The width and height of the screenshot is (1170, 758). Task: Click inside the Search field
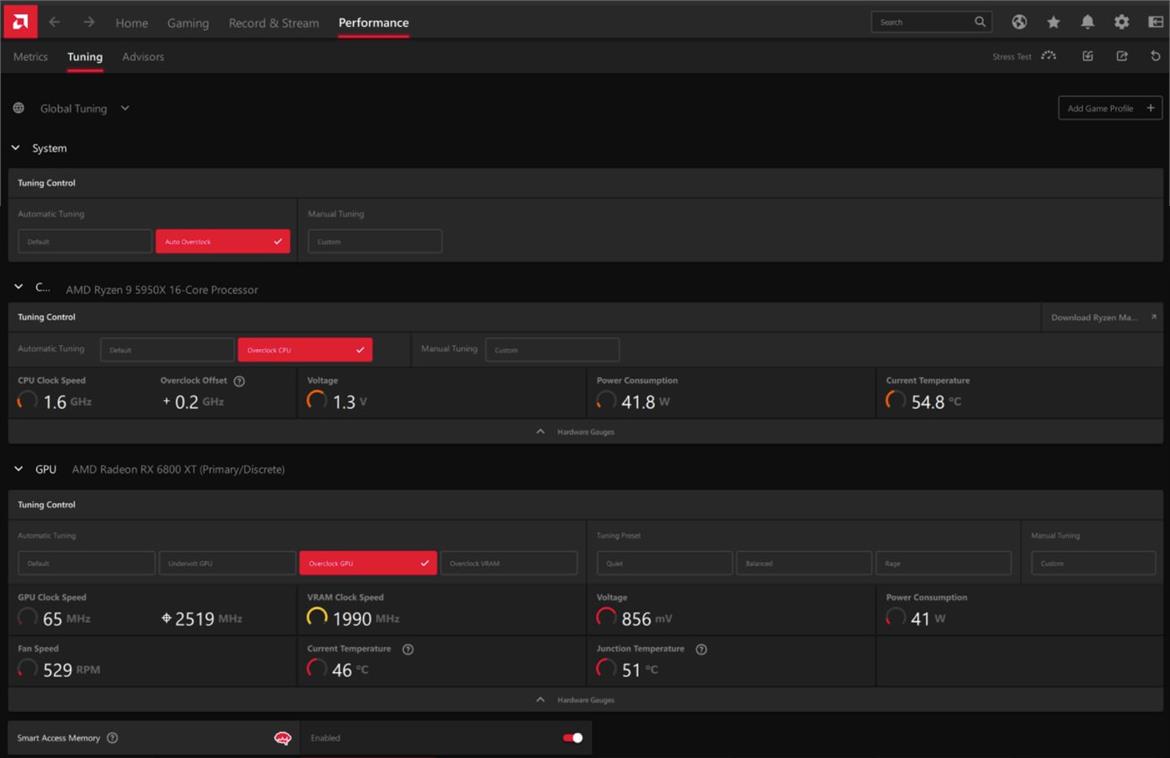(925, 21)
